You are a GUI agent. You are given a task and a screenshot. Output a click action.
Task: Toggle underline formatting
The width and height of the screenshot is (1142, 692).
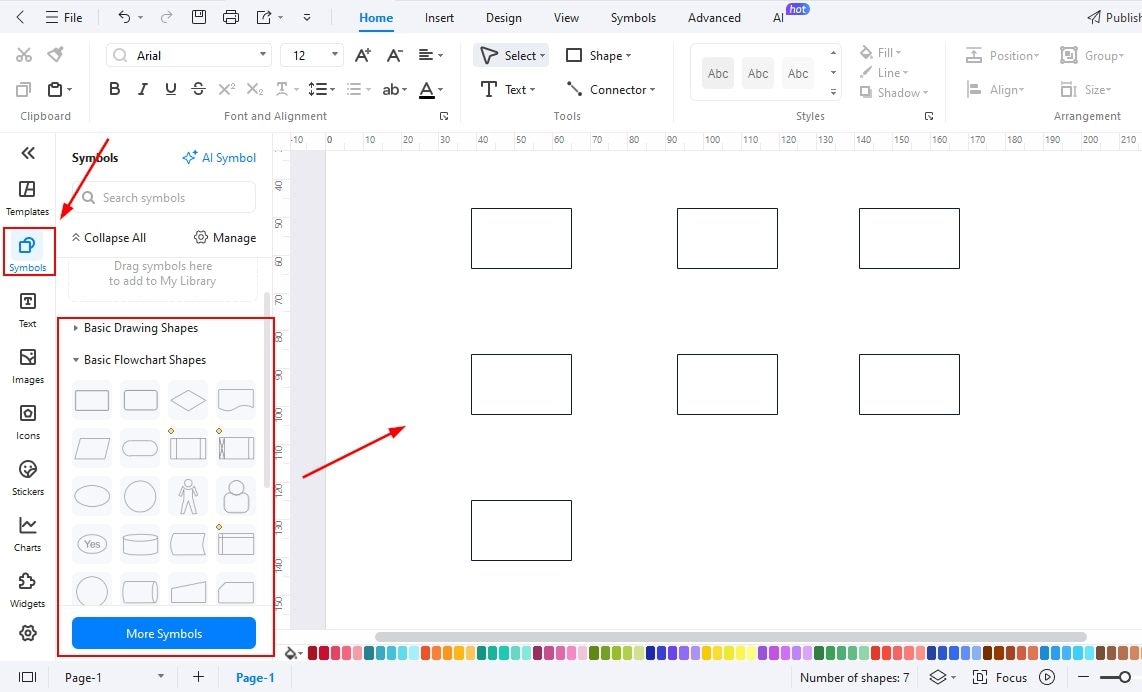click(x=170, y=89)
